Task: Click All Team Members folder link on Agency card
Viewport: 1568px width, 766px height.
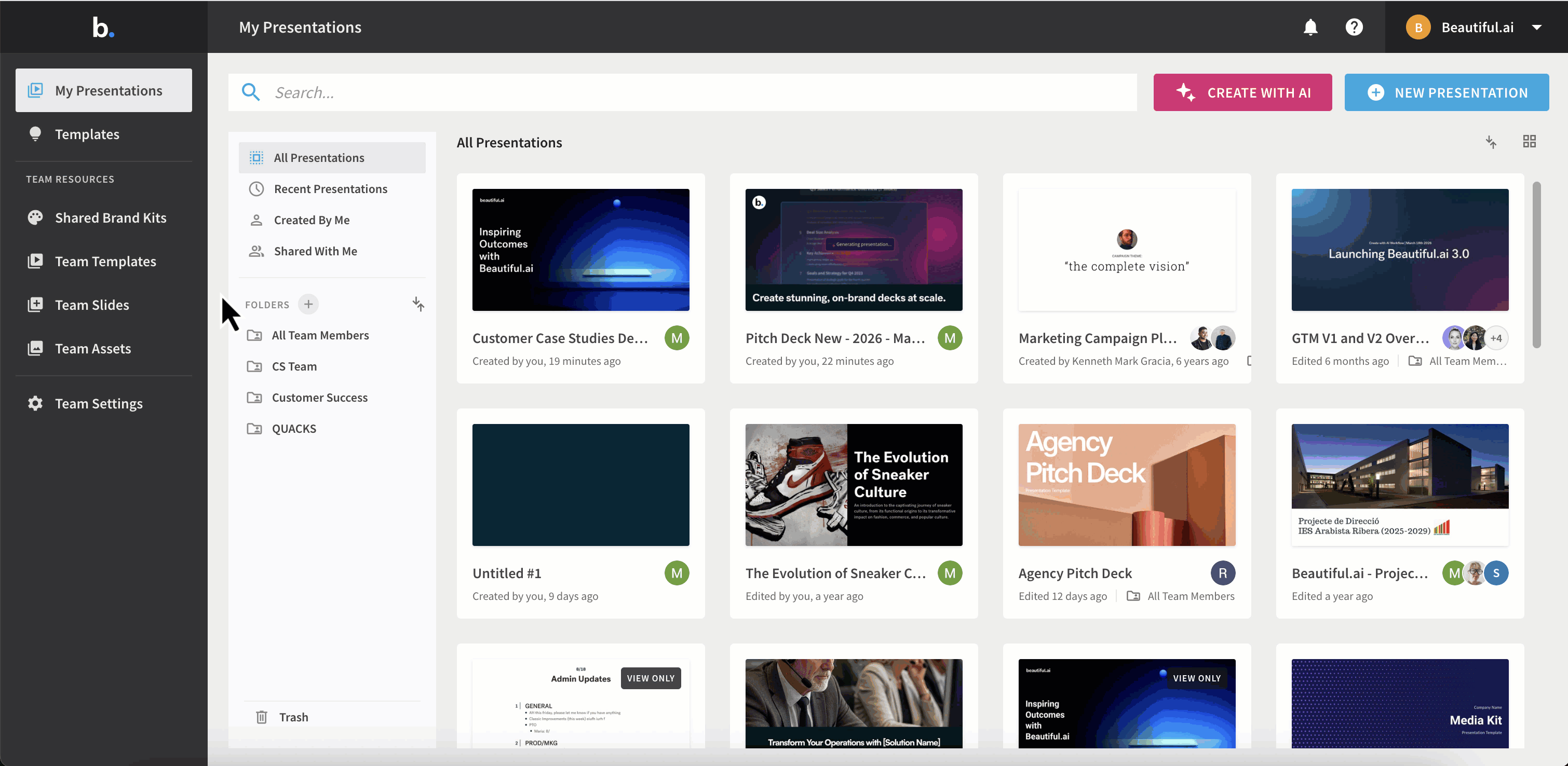Action: click(1181, 596)
